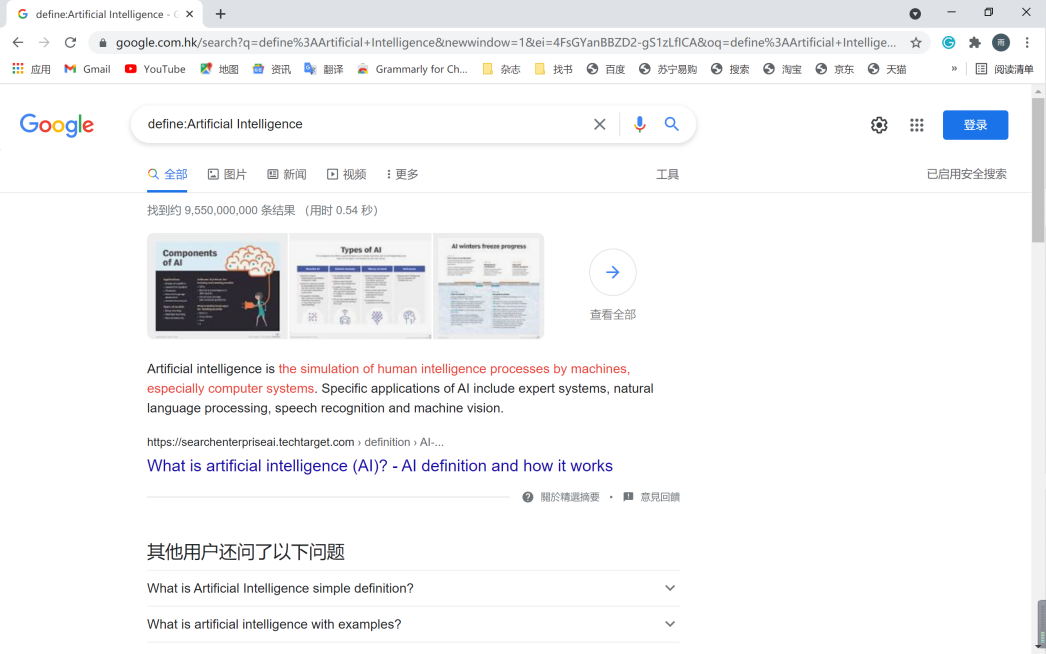Open the 'Components of AI' image thumbnail
1046x654 pixels.
pos(217,286)
